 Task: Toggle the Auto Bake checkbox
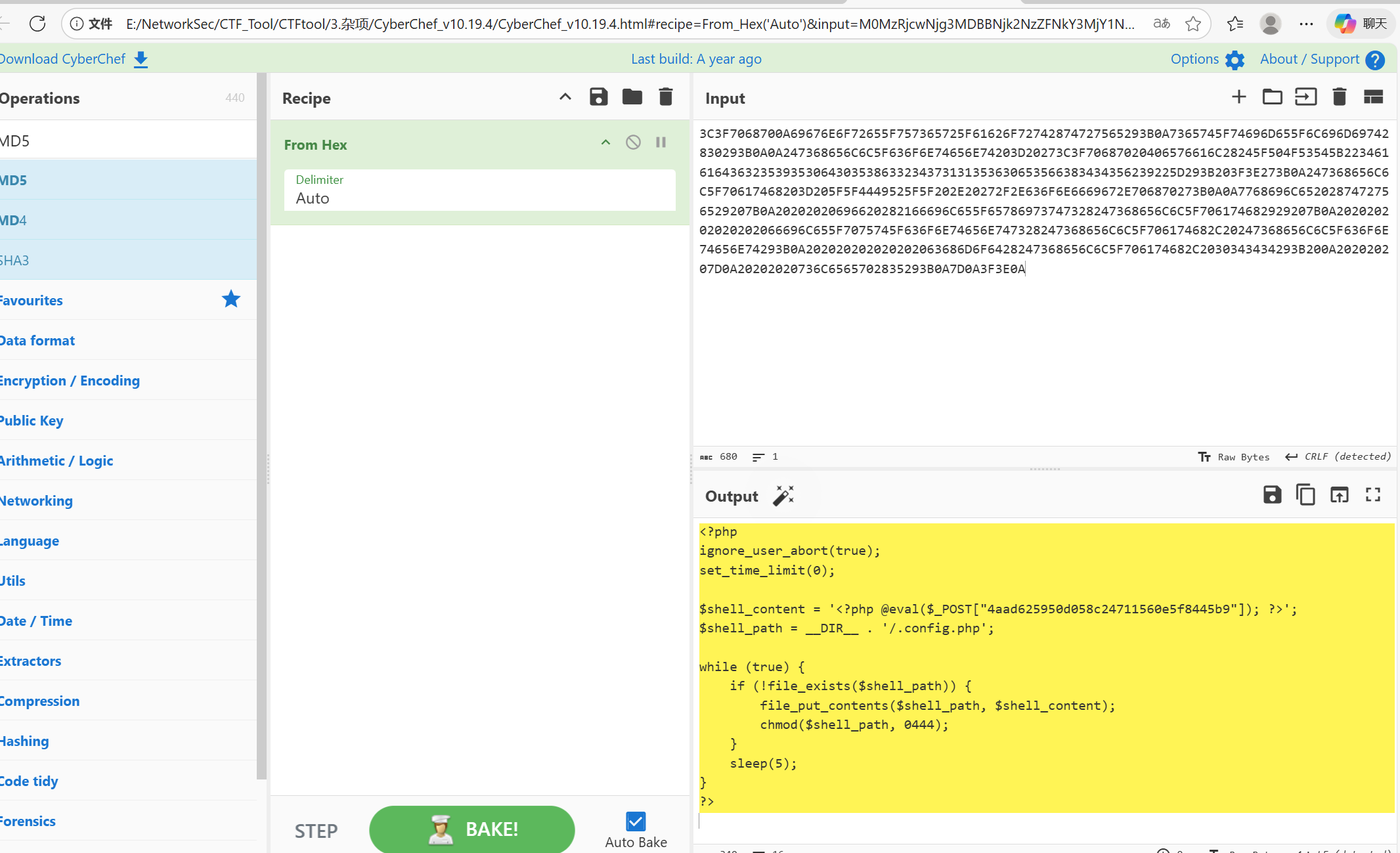click(636, 821)
